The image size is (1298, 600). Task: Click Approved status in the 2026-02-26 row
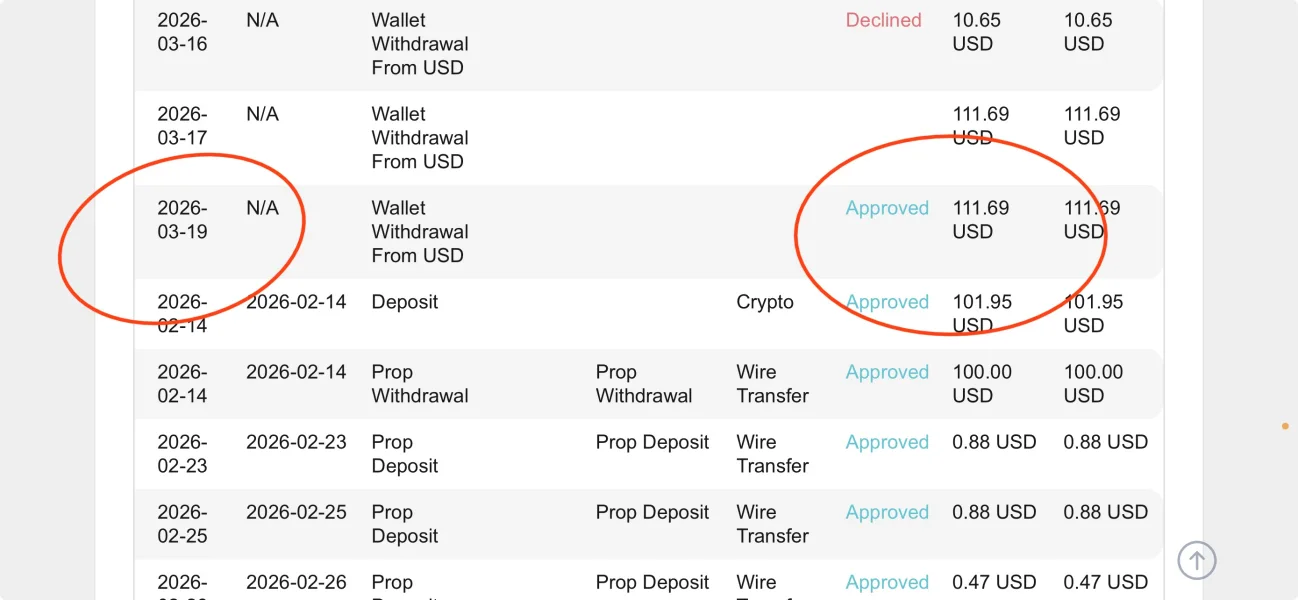click(x=887, y=582)
